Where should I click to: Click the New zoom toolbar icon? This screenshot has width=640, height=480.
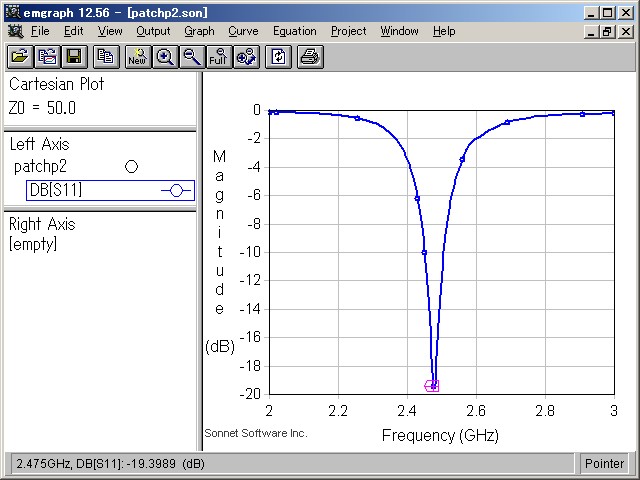coord(138,57)
